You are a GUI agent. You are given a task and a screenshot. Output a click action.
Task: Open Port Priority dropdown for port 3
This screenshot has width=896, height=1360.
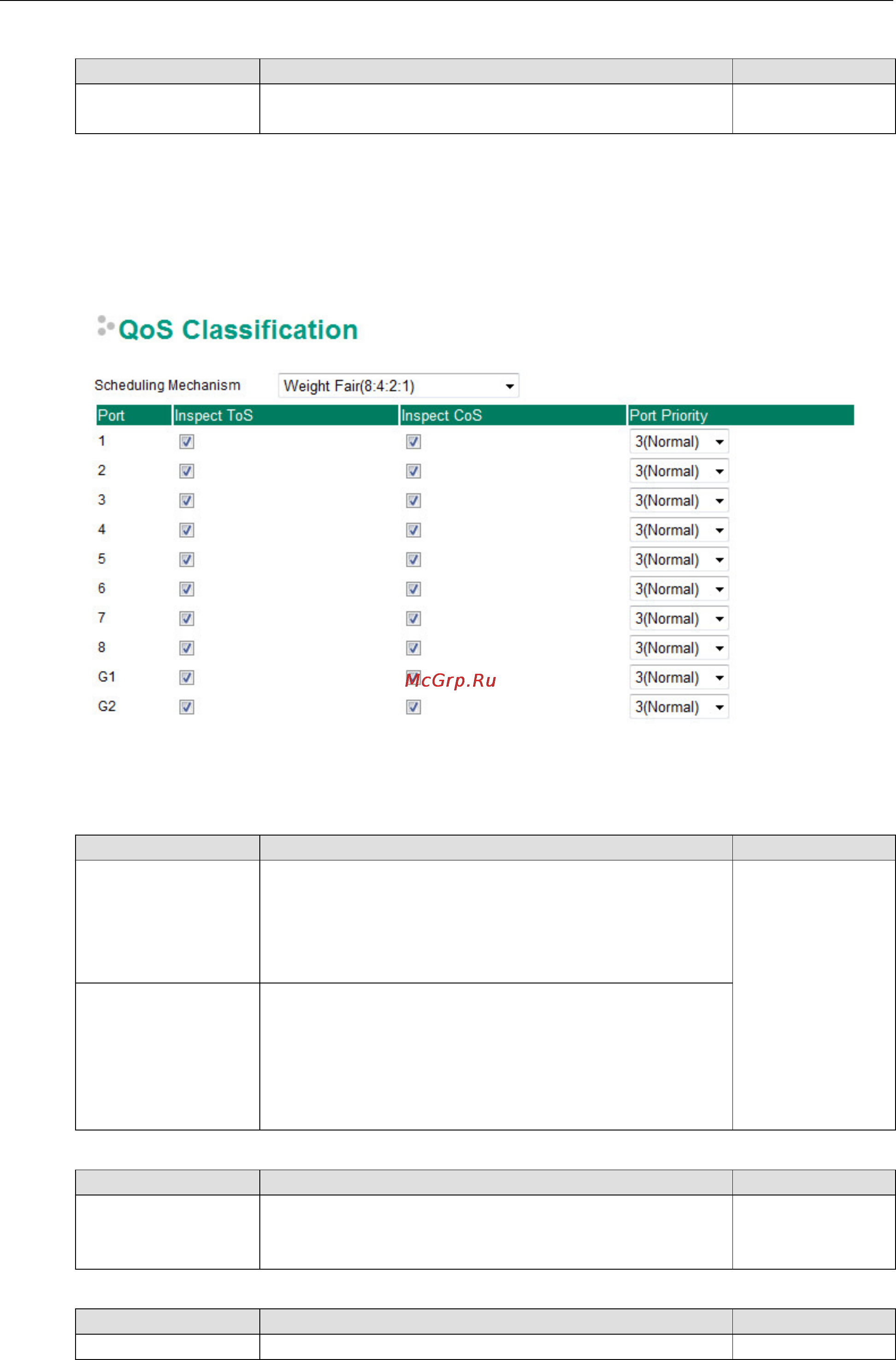pos(679,501)
